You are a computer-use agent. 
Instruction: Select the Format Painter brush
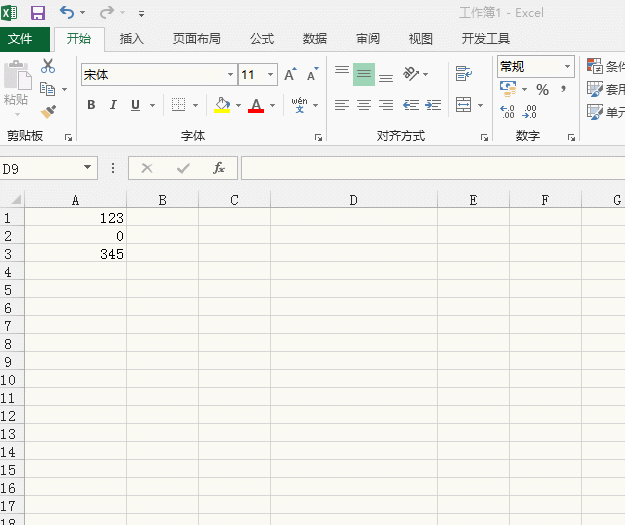[x=48, y=112]
